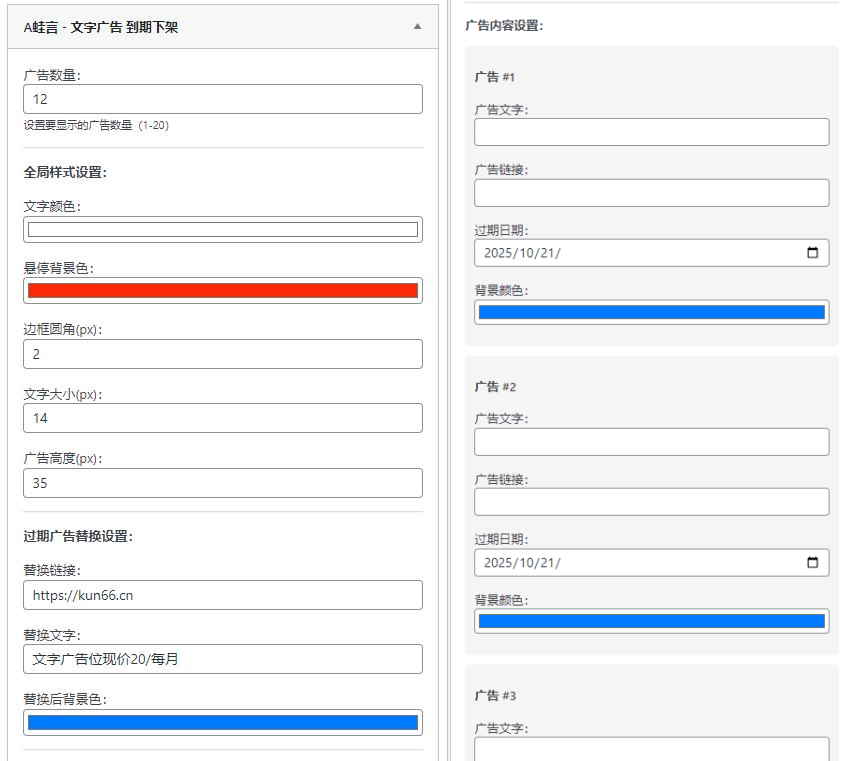This screenshot has height=761, width=852.
Task: Change 广告 #2 背景颜色 swatch
Action: (x=651, y=621)
